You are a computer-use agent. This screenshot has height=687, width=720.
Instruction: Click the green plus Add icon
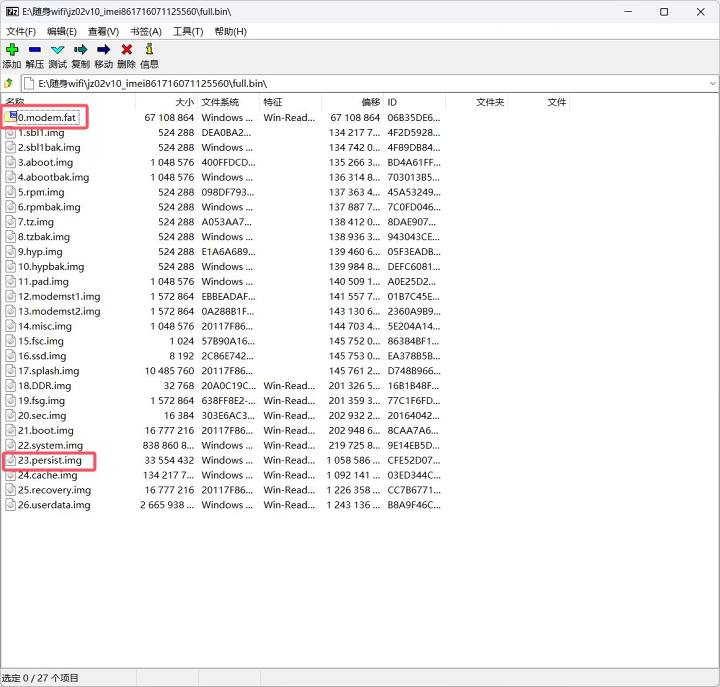(x=12, y=49)
